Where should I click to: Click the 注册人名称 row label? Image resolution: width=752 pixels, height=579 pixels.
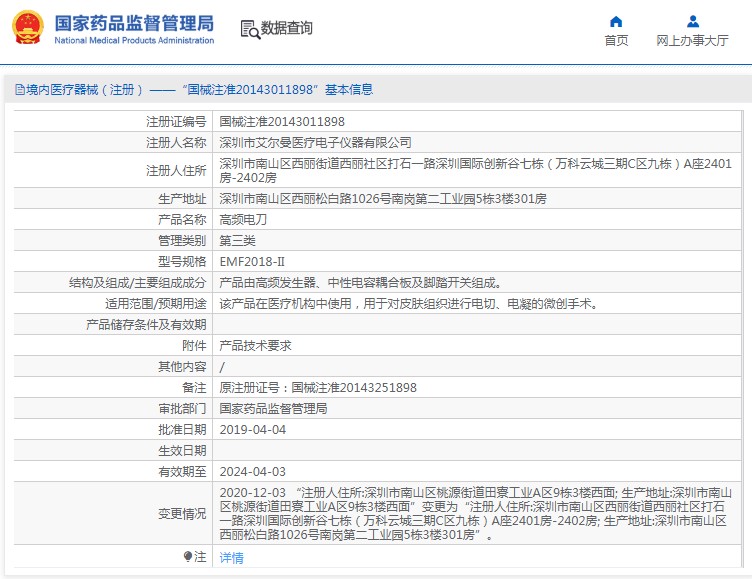tap(176, 142)
